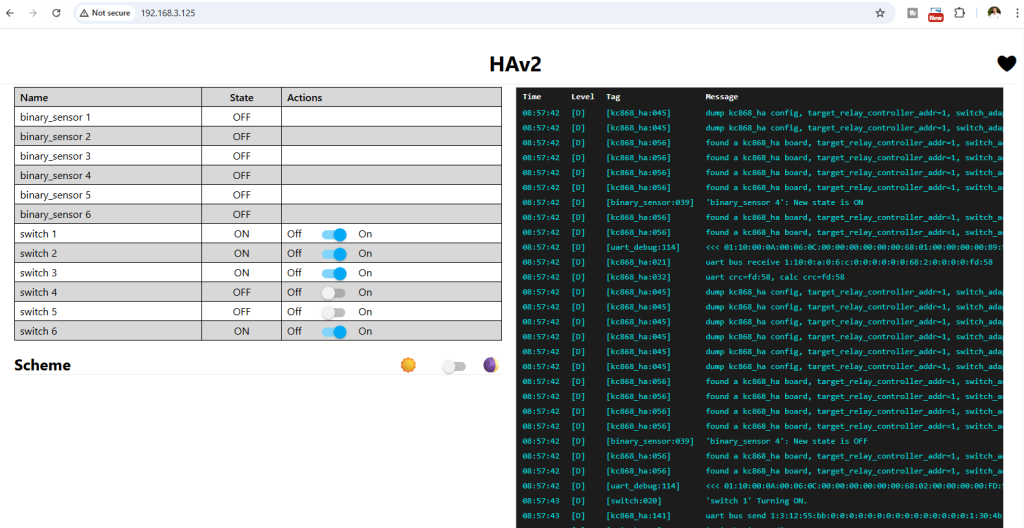Open the browser Extensions puzzle icon
Viewport: 1024px width, 528px height.
(959, 13)
